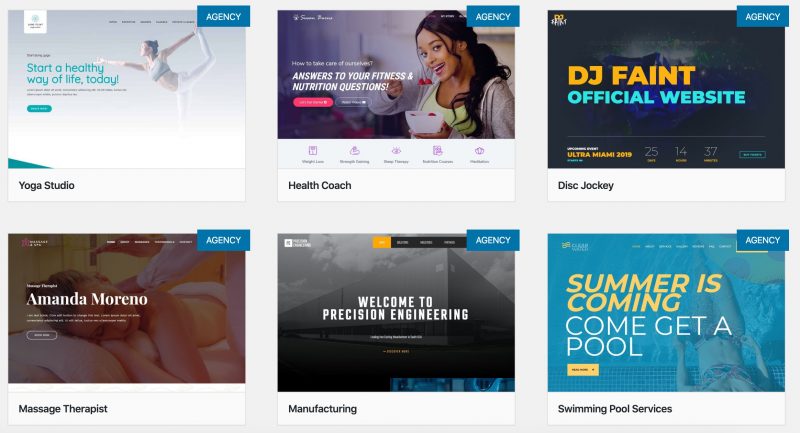Image resolution: width=800 pixels, height=433 pixels.
Task: Click the Sleep Therapy eye icon
Action: [x=396, y=150]
